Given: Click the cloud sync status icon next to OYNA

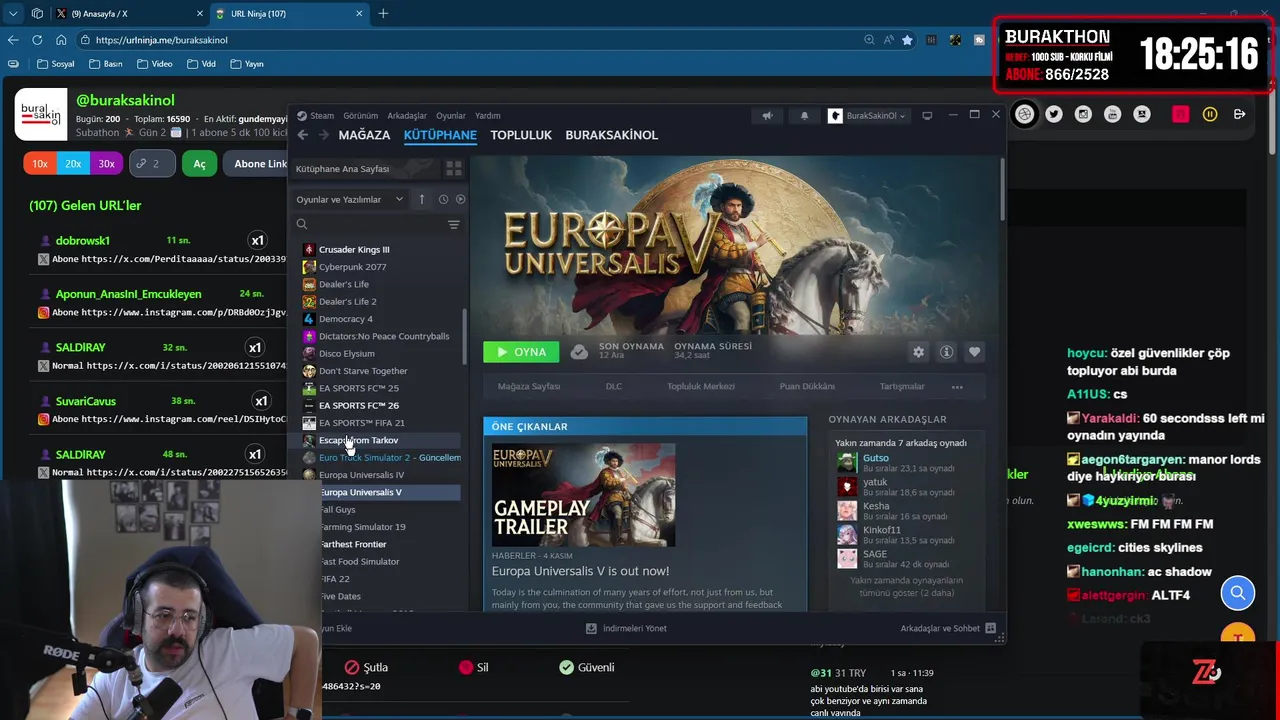Looking at the screenshot, I should (x=579, y=352).
